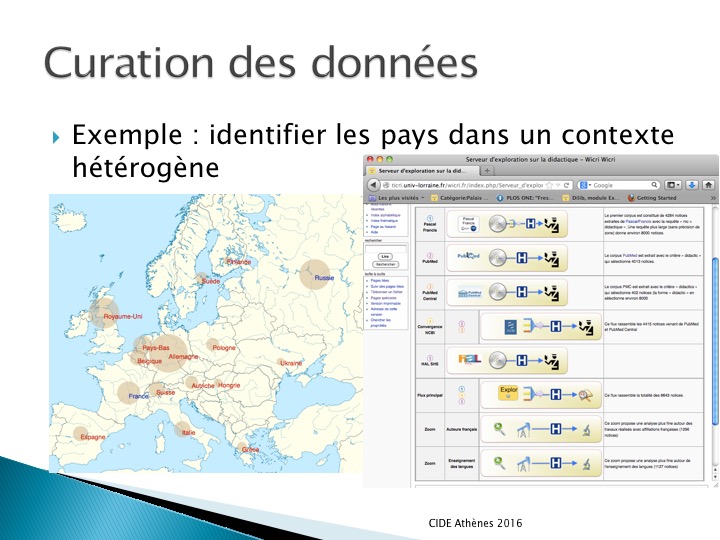Open the Les plus visités bookmark folder

[x=397, y=198]
